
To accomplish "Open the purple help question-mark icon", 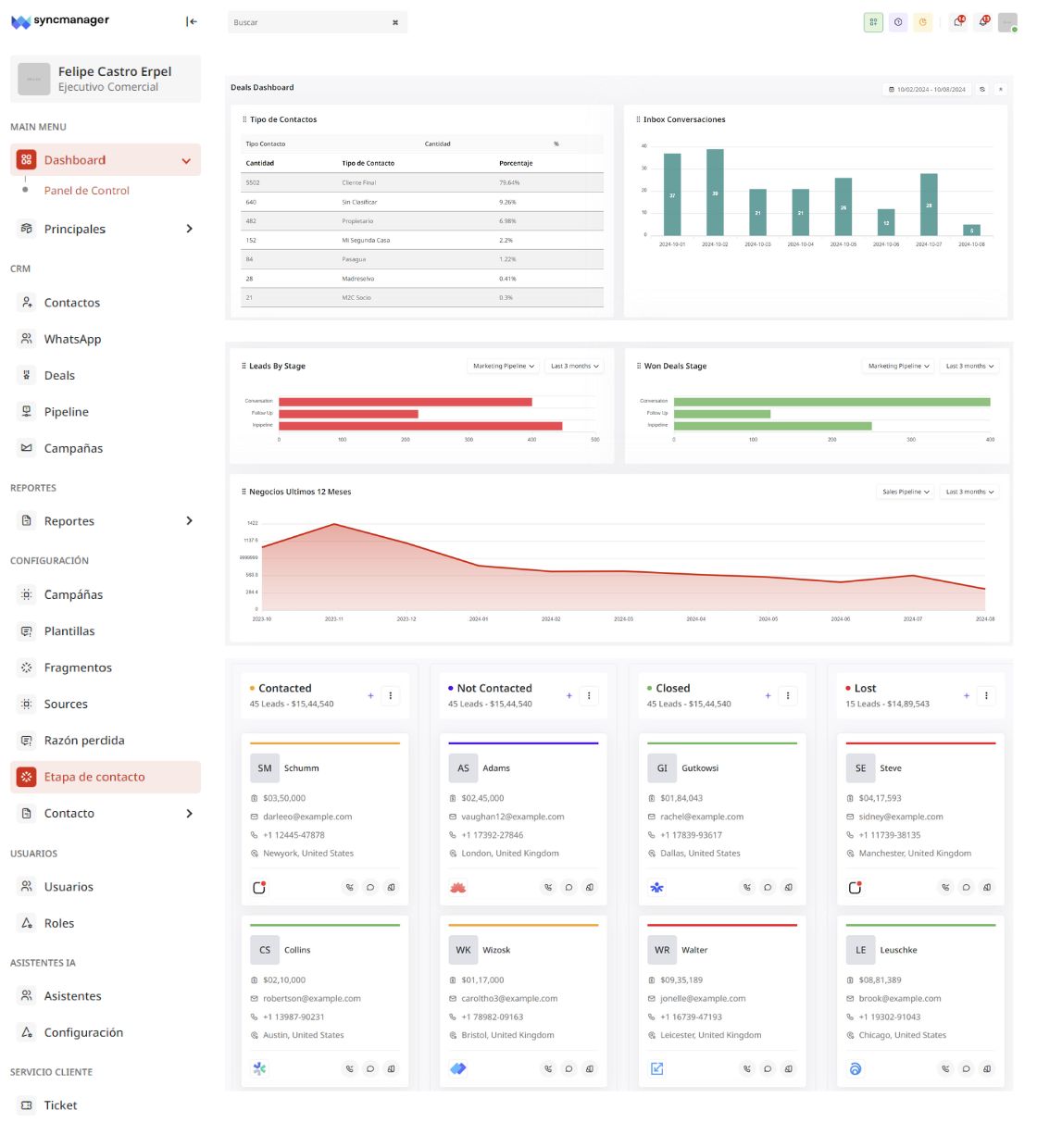I will click(x=898, y=22).
